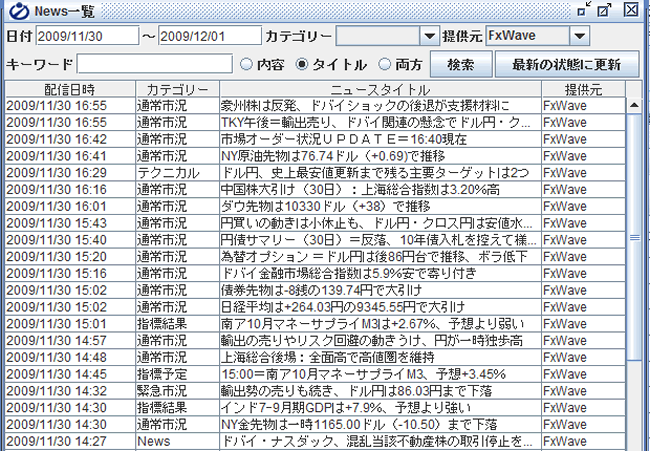Select the 緊急市況 category cell
650x451 pixels.
177,391
